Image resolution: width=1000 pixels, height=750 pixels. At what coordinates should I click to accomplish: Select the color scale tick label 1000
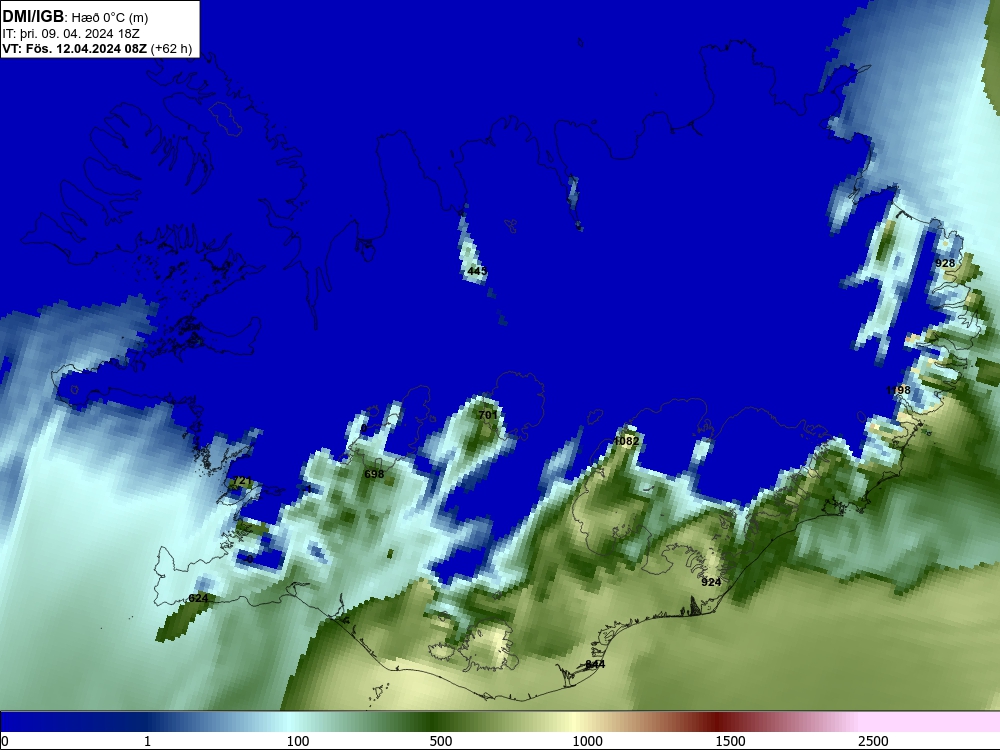point(587,741)
